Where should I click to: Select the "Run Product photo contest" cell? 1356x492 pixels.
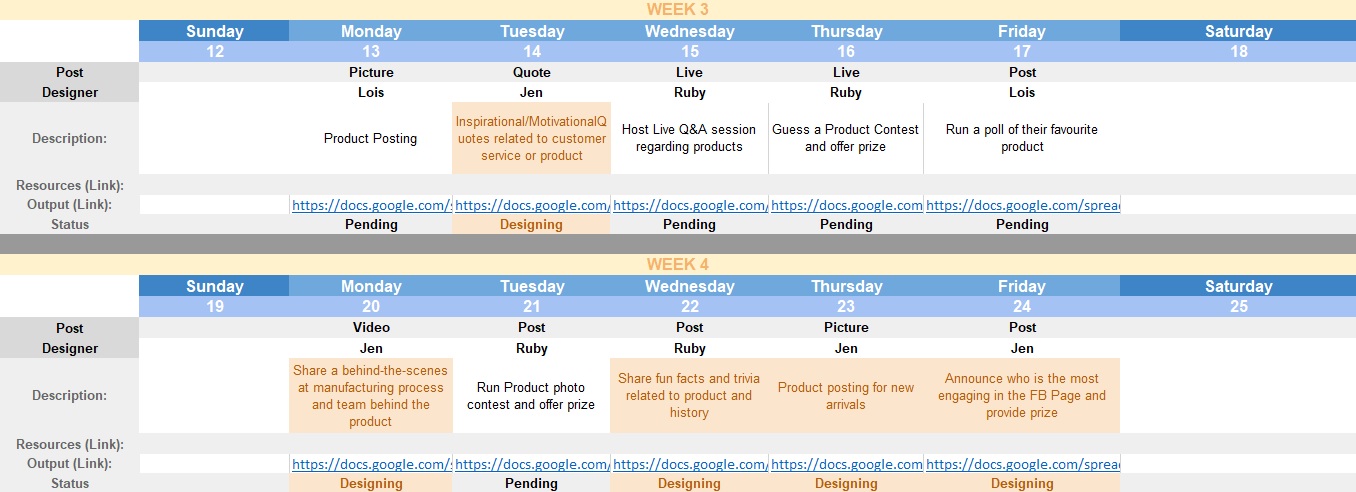coord(532,396)
